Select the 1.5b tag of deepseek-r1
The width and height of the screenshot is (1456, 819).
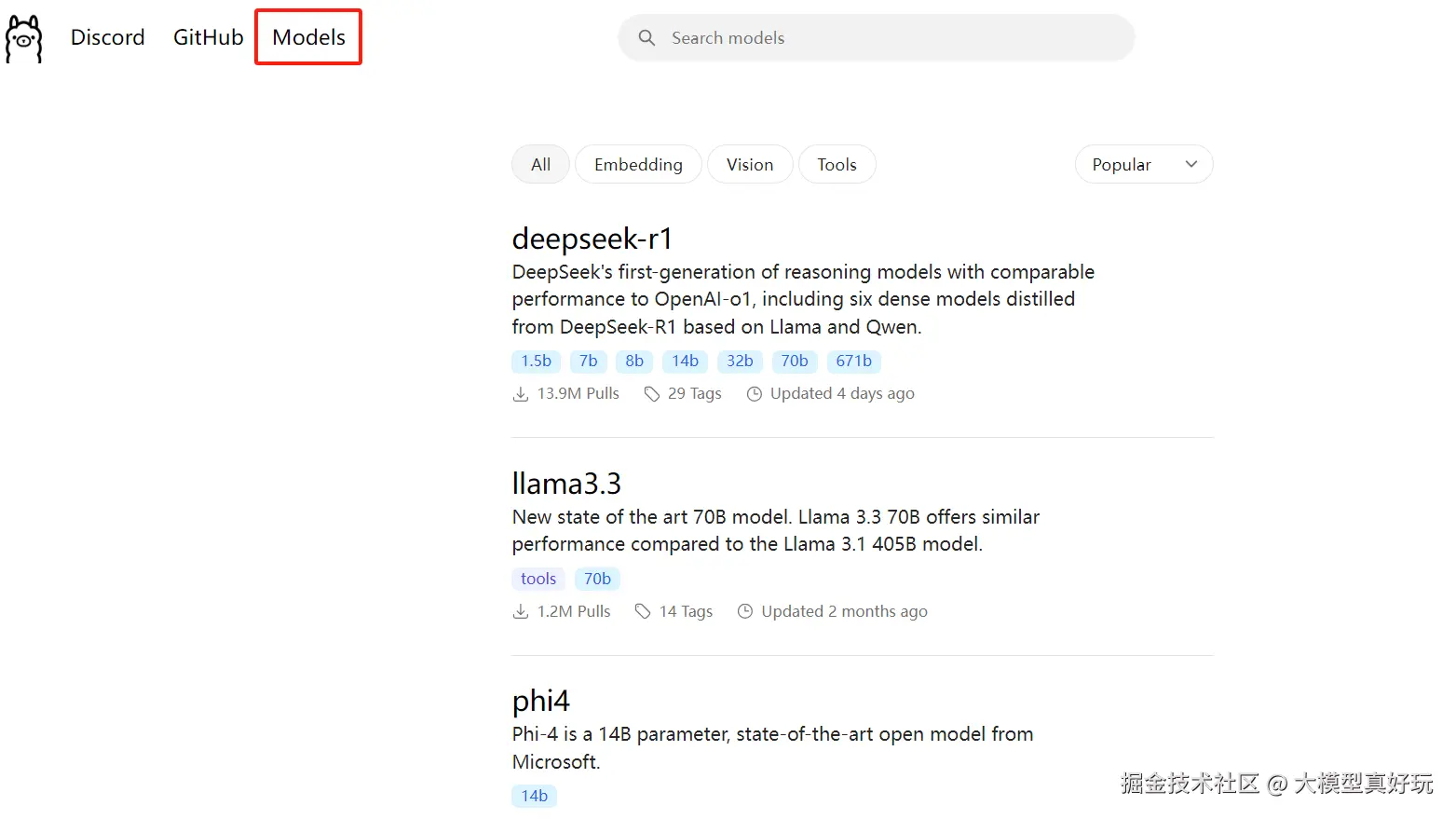(536, 362)
